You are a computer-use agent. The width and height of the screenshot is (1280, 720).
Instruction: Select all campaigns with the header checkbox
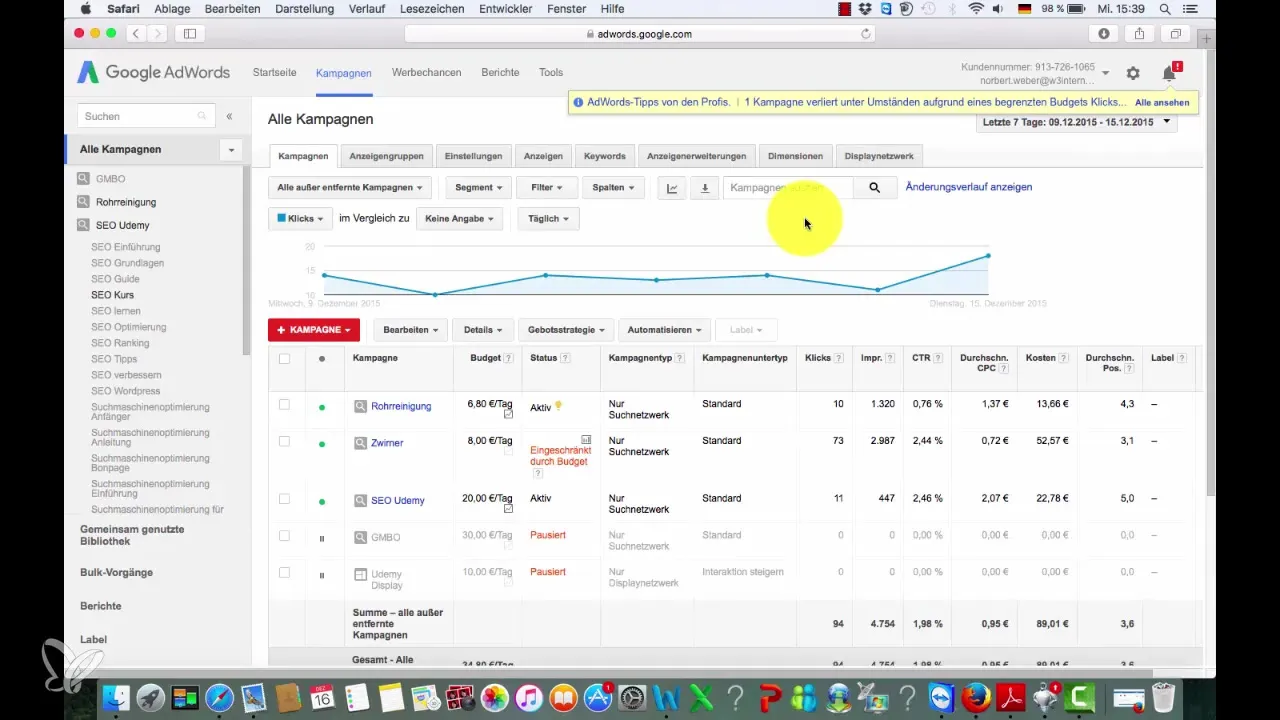284,358
